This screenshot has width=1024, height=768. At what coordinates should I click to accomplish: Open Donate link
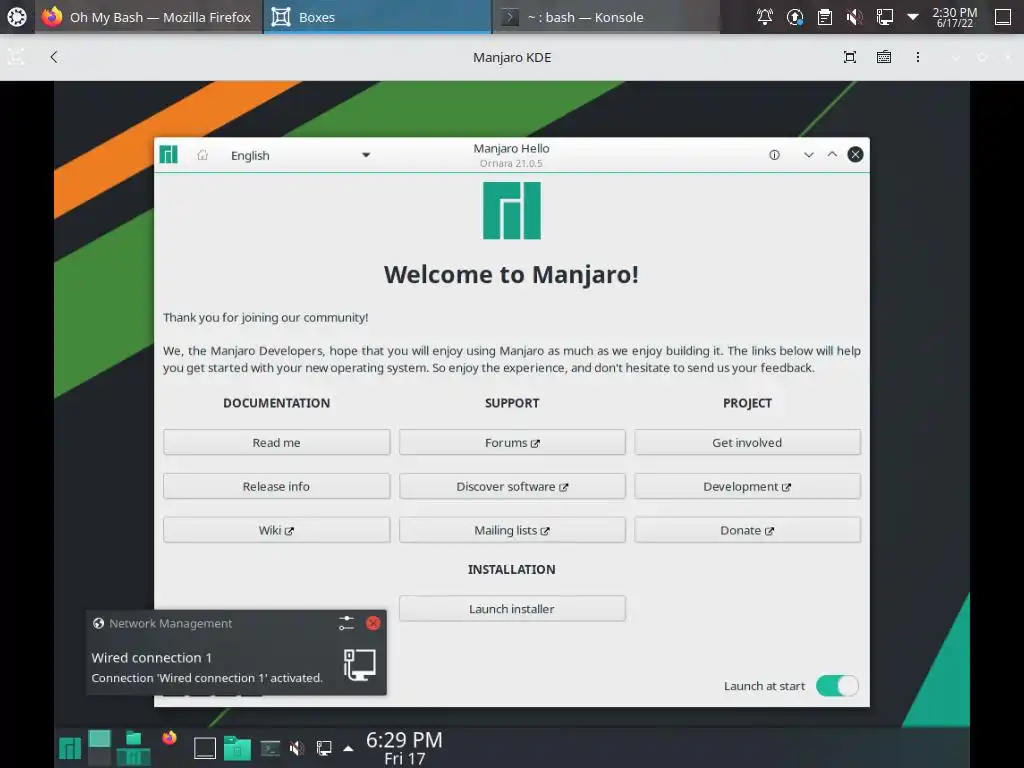(747, 530)
